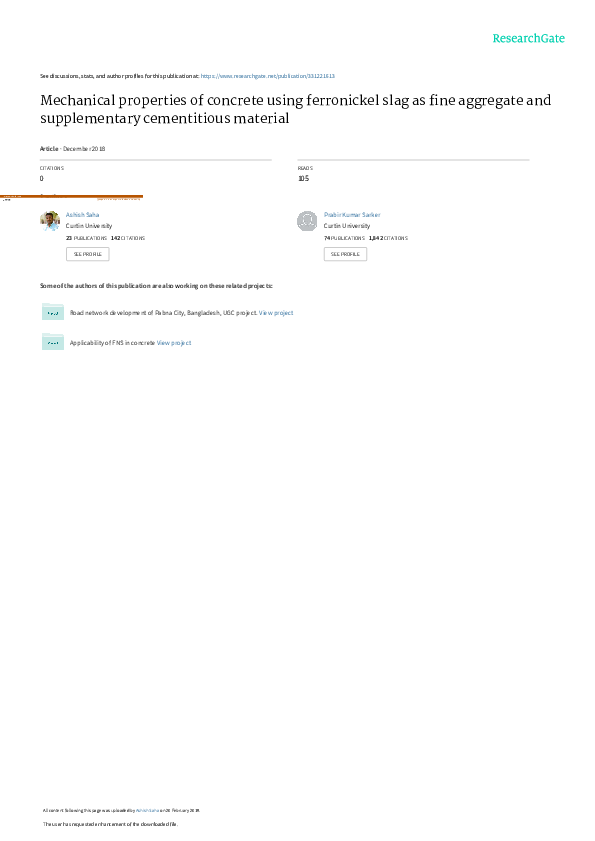Image resolution: width=595 pixels, height=841 pixels.
Task: Click the FNS in concrete project folder icon
Action: (x=53, y=342)
